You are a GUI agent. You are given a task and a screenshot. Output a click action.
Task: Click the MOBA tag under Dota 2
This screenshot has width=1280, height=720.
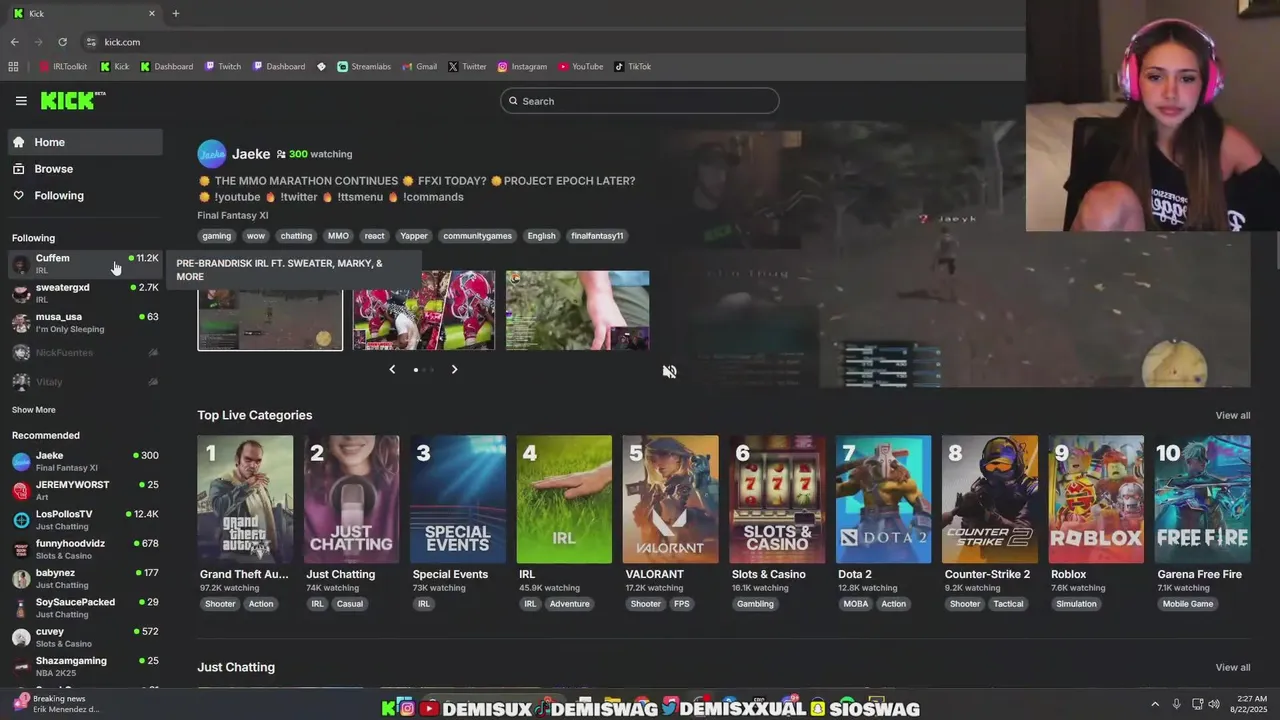point(856,604)
